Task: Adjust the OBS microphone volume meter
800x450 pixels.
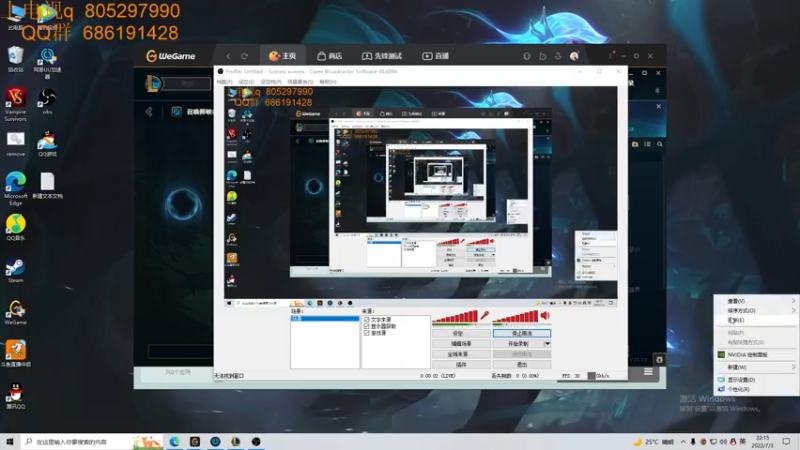Action: [x=455, y=317]
